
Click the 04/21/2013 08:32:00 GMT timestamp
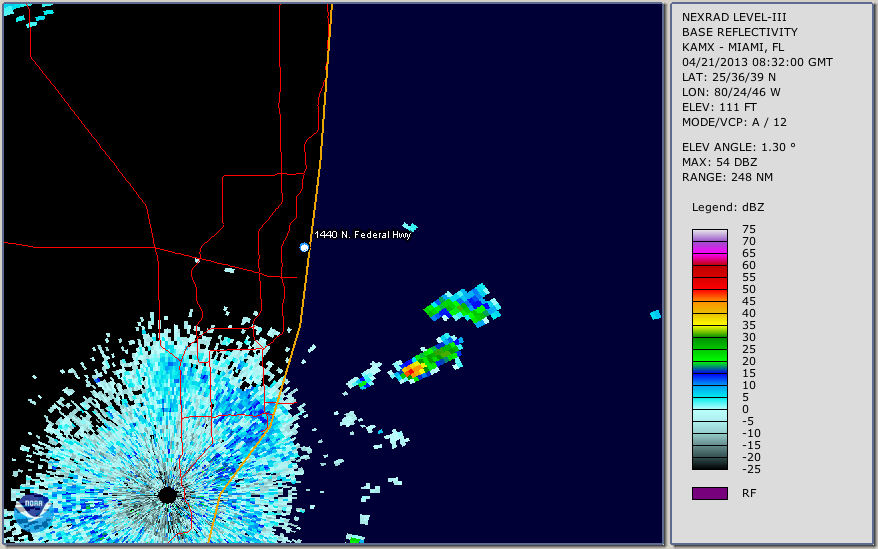[x=757, y=62]
